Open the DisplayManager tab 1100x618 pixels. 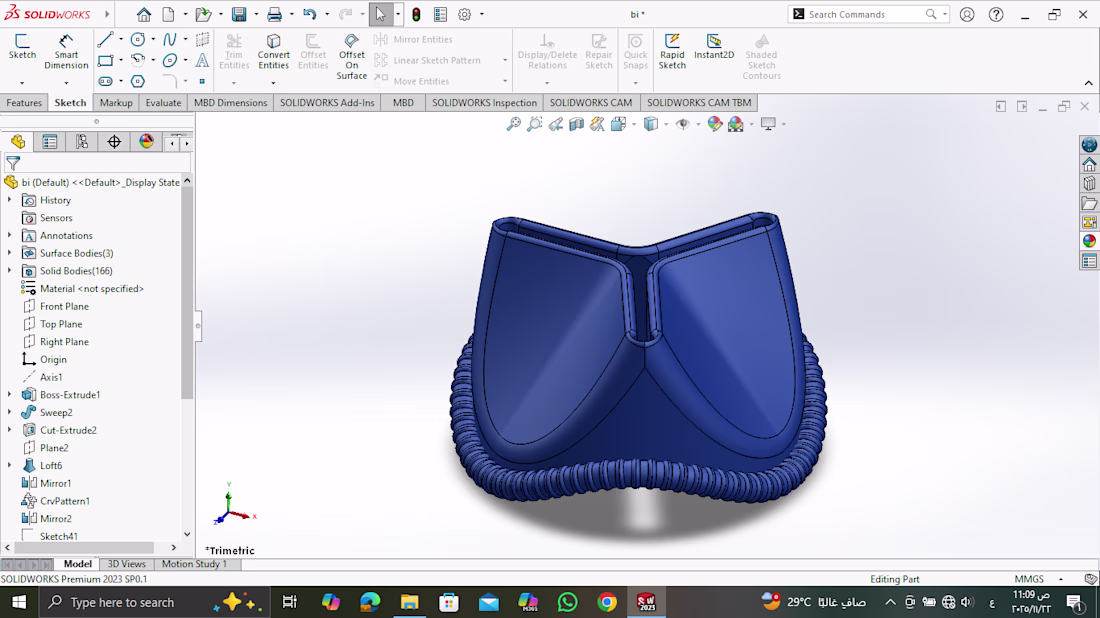click(x=147, y=142)
